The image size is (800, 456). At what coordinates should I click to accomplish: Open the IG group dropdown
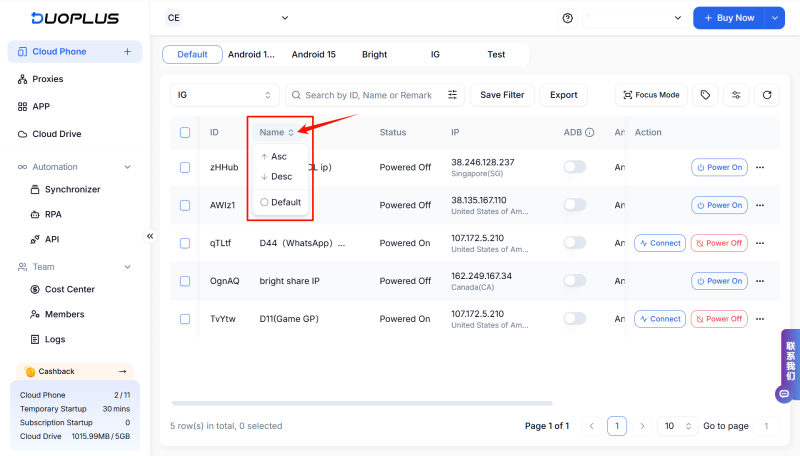(224, 95)
